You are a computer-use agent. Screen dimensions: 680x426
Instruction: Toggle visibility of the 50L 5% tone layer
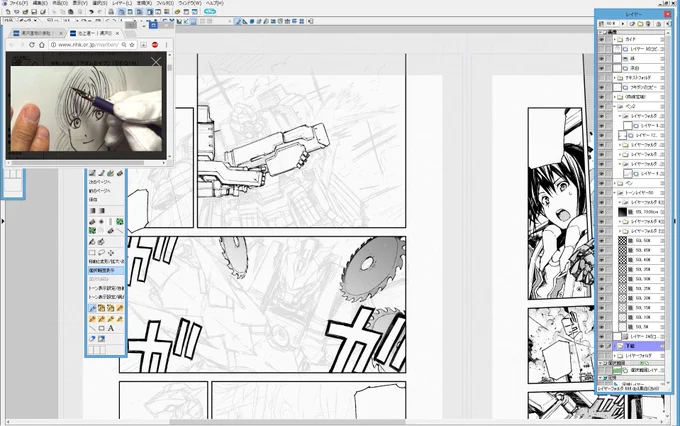point(602,327)
